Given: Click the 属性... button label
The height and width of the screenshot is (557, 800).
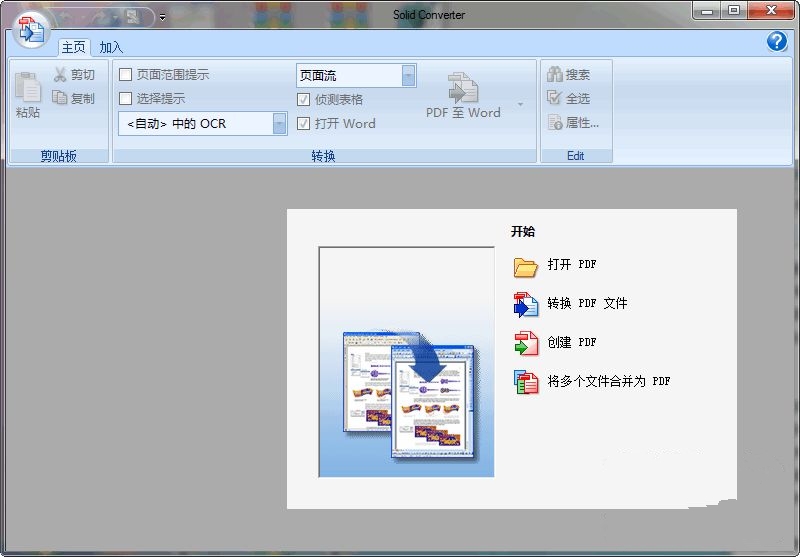Looking at the screenshot, I should (x=582, y=122).
